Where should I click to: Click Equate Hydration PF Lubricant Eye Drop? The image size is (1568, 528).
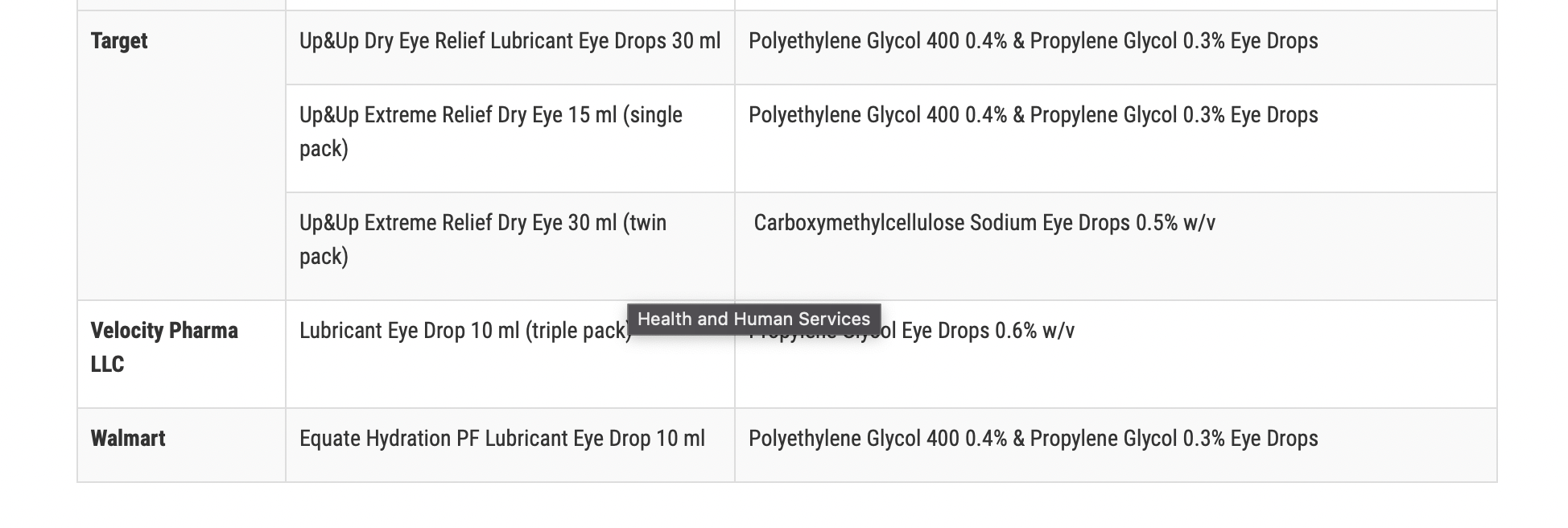point(501,439)
